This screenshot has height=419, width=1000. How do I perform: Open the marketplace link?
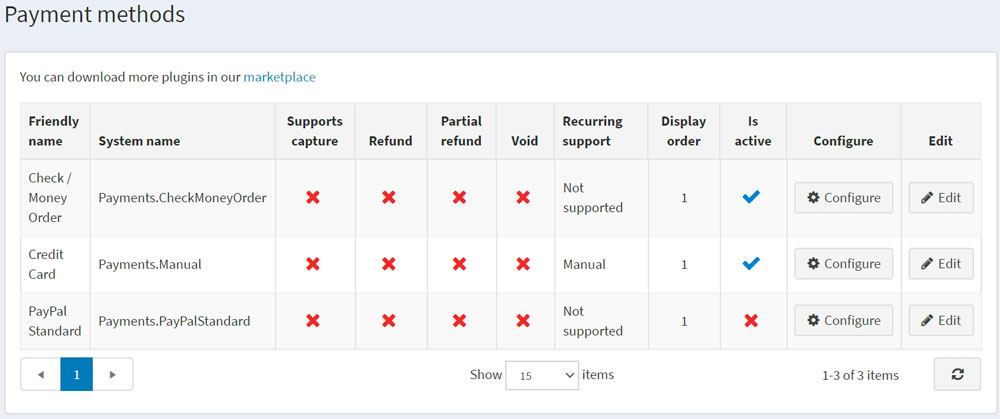click(279, 76)
